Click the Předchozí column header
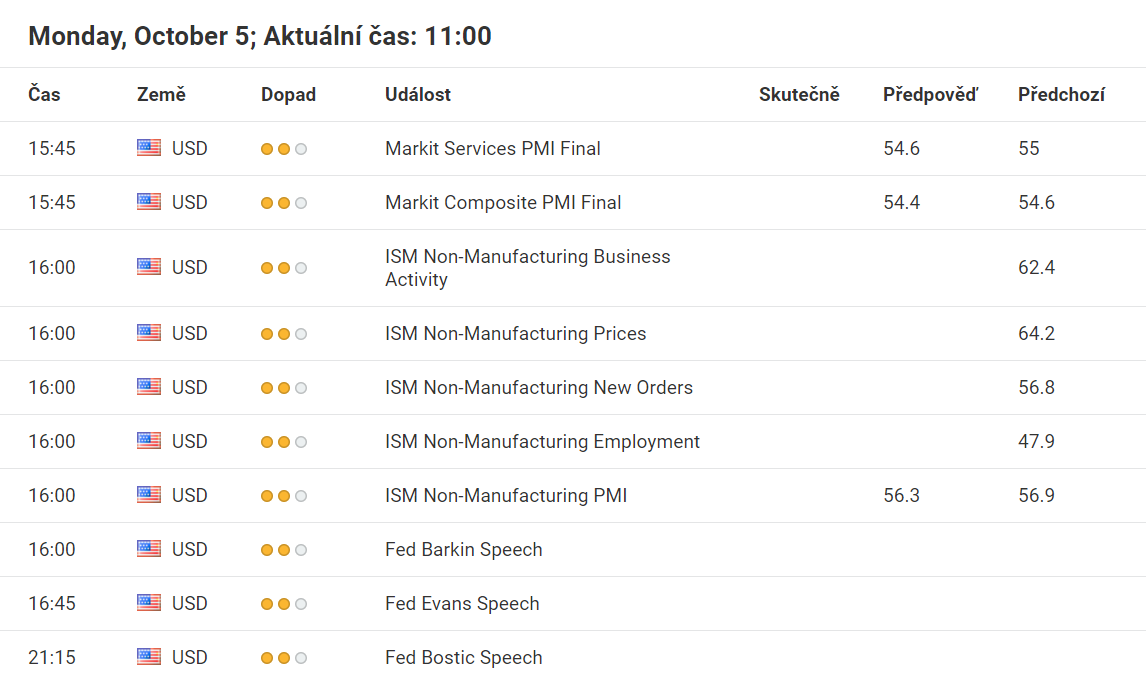The width and height of the screenshot is (1146, 683). pos(1061,95)
